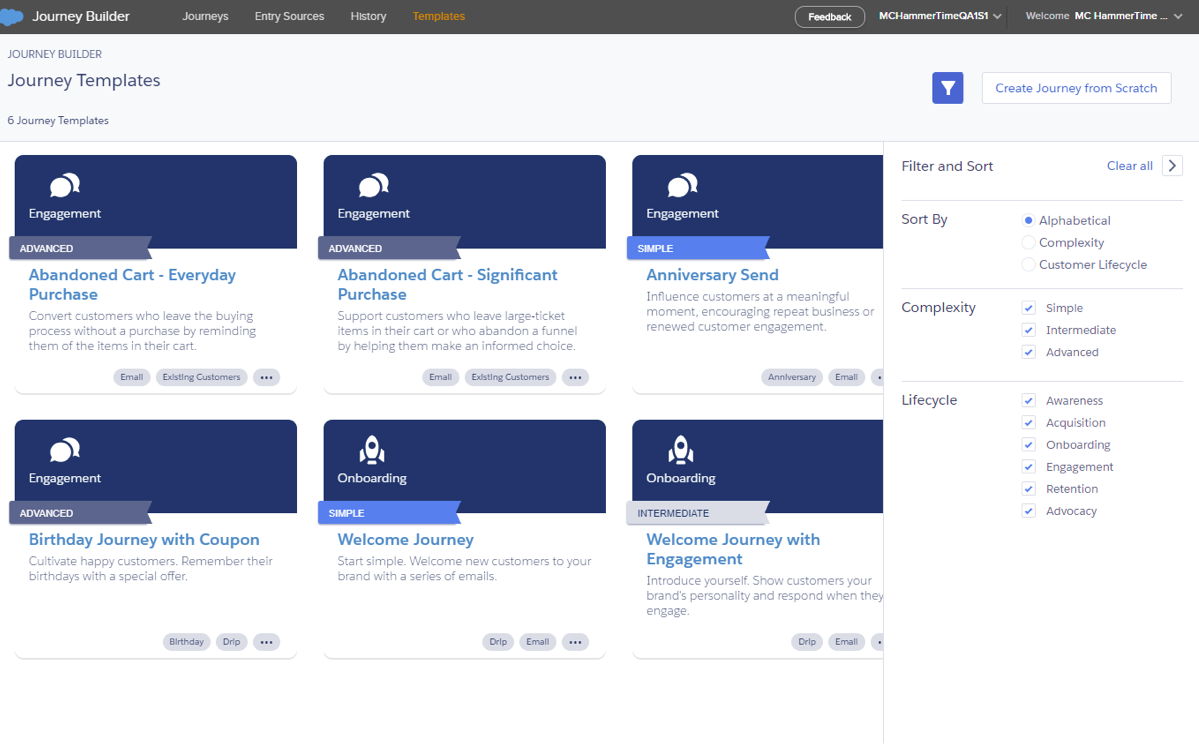
Task: Click the Drip tag on Welcome Journey with Engagement
Action: (x=807, y=642)
